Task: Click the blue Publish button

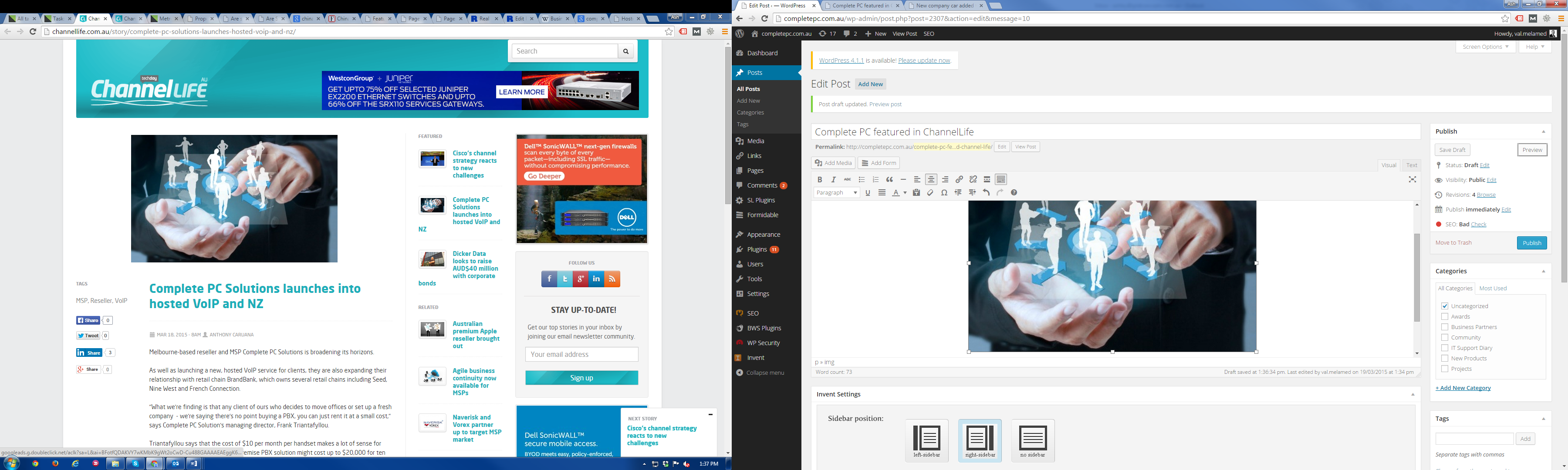Action: pos(1531,243)
